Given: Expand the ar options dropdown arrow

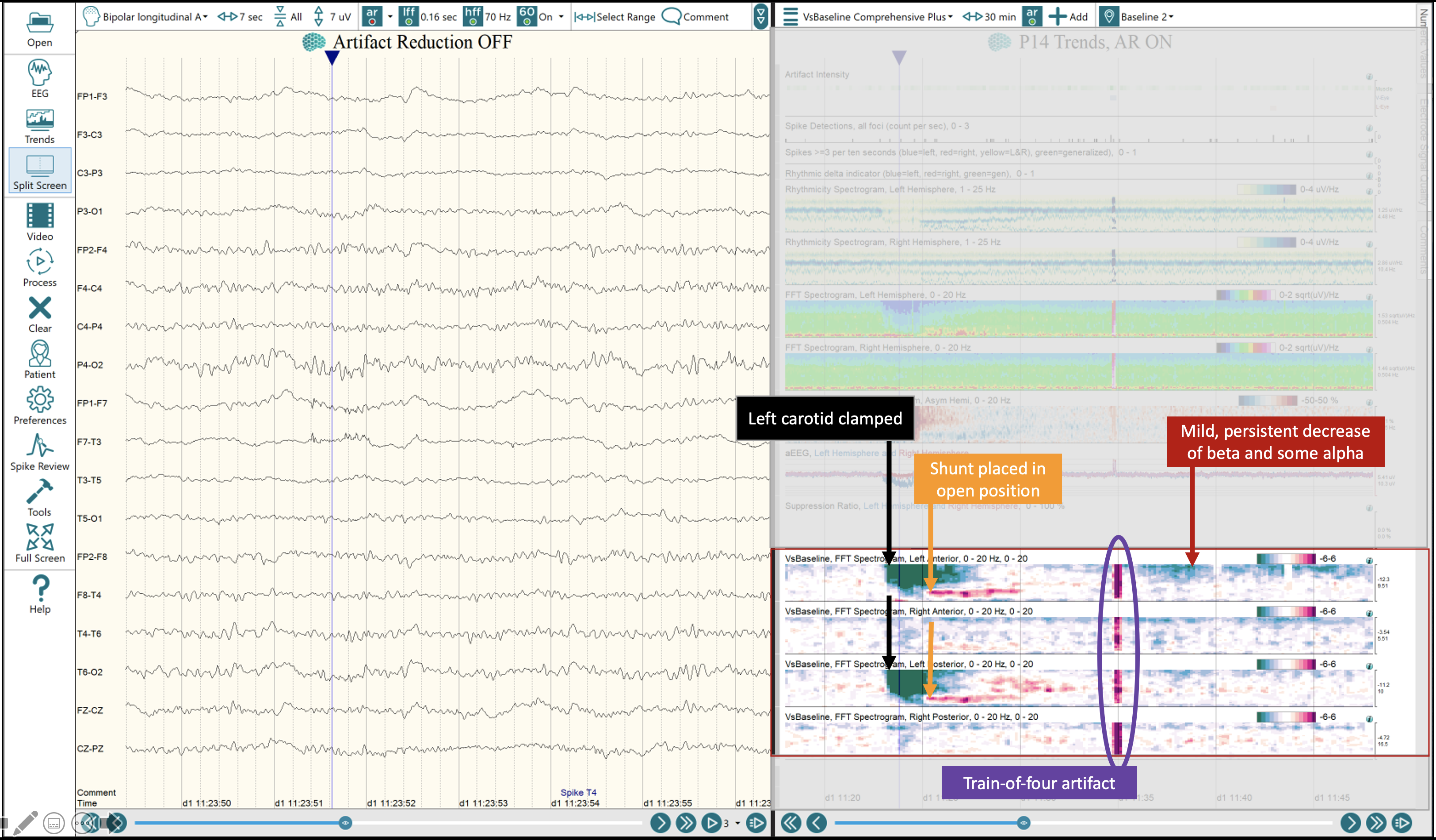Looking at the screenshot, I should (390, 16).
